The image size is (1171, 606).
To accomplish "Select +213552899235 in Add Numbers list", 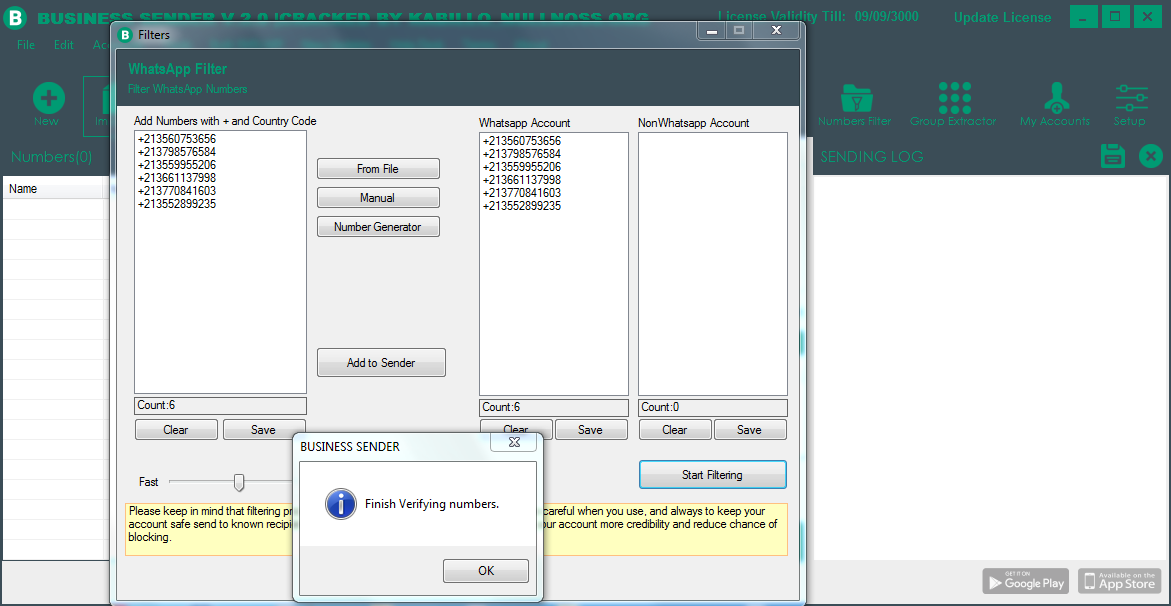I will 177,203.
